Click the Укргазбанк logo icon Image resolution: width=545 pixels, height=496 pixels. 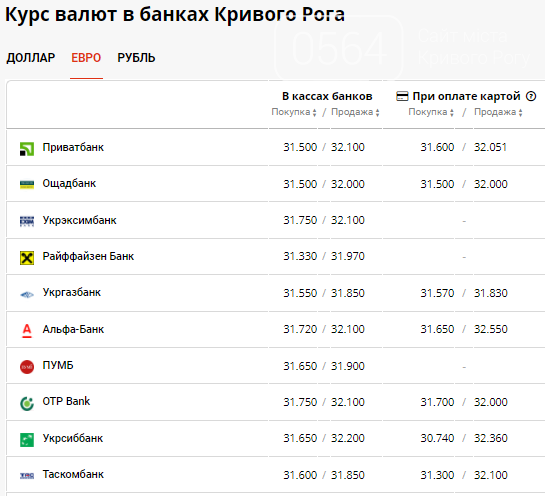(x=27, y=295)
